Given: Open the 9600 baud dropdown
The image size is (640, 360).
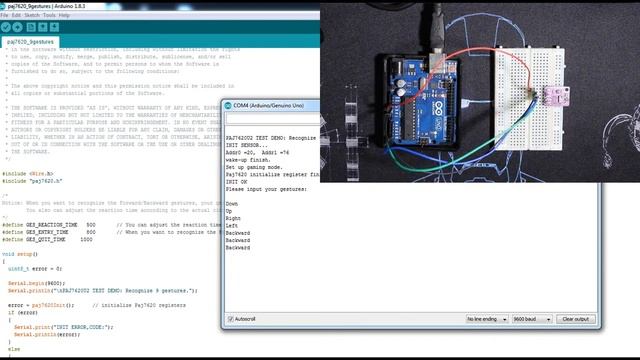Looking at the screenshot, I should tap(532, 319).
